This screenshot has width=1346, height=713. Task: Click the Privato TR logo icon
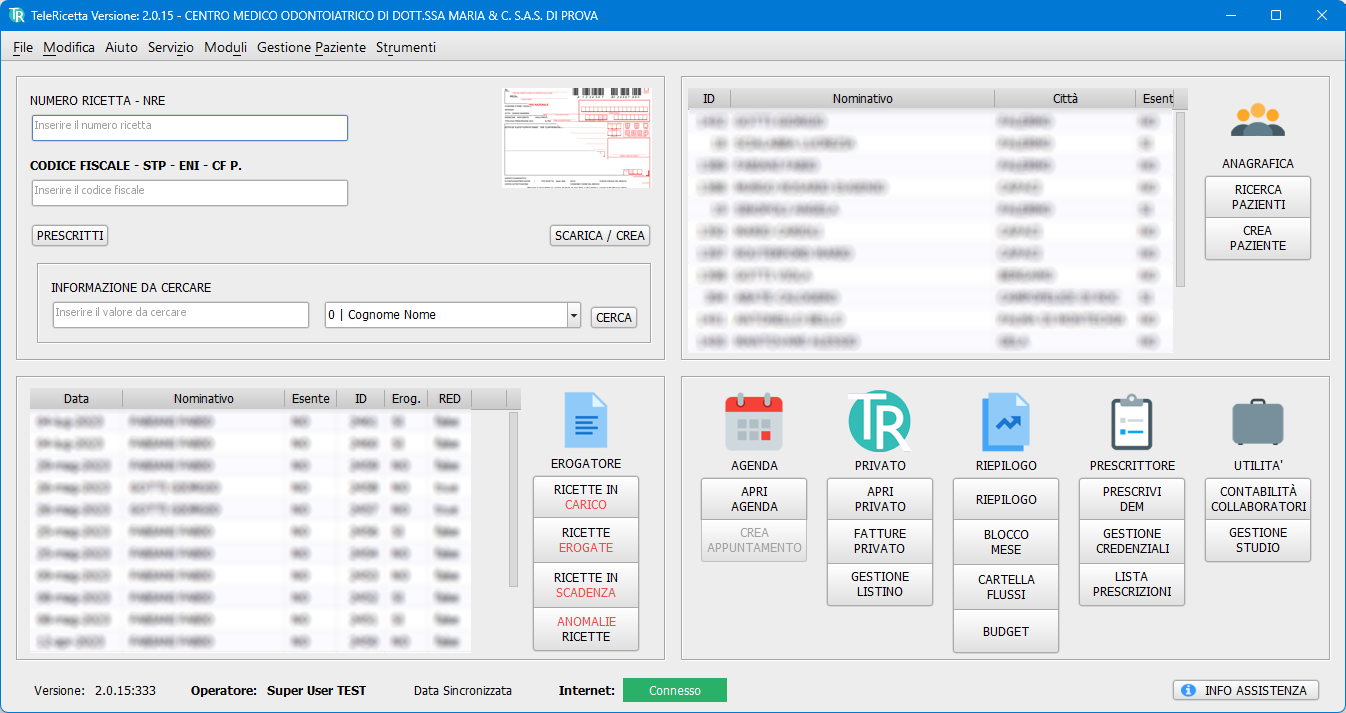[x=879, y=421]
